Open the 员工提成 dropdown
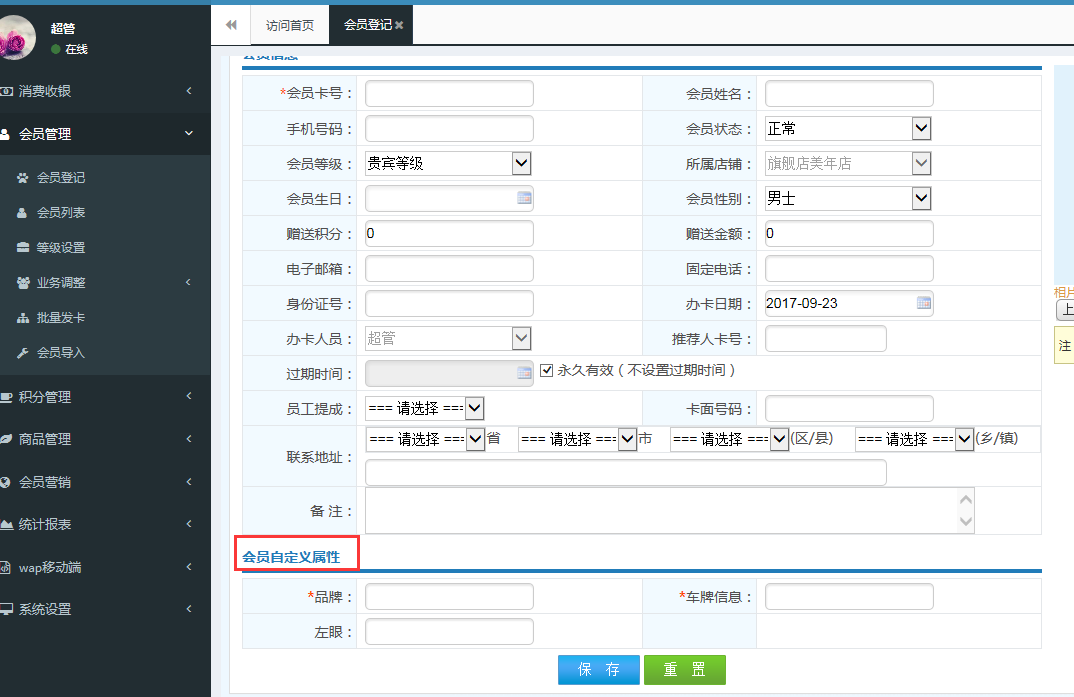This screenshot has height=697, width=1074. pyautogui.click(x=475, y=408)
